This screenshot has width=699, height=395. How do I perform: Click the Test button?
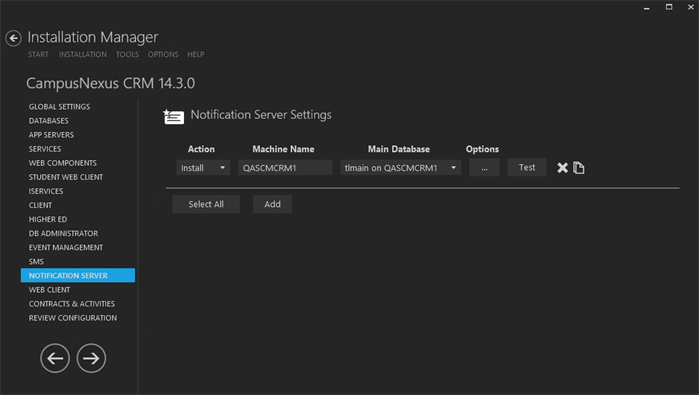tap(527, 168)
